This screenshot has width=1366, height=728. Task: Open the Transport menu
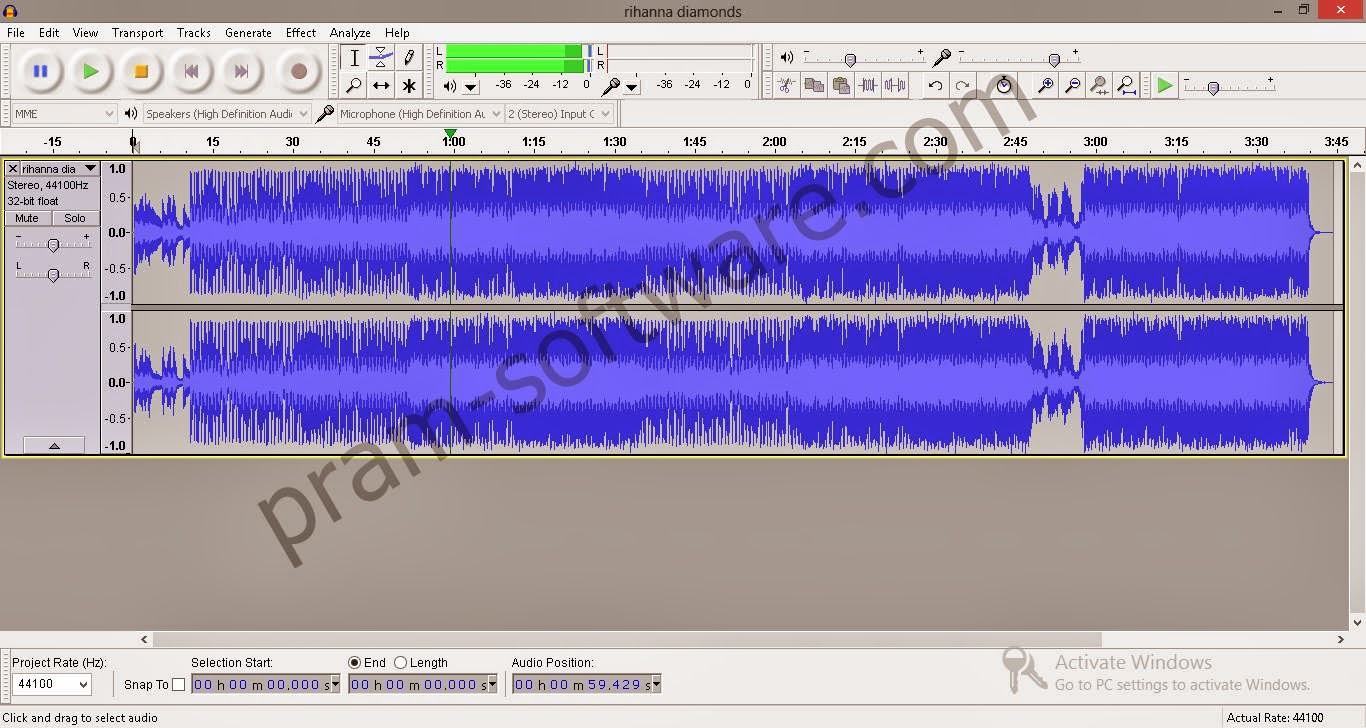click(137, 33)
